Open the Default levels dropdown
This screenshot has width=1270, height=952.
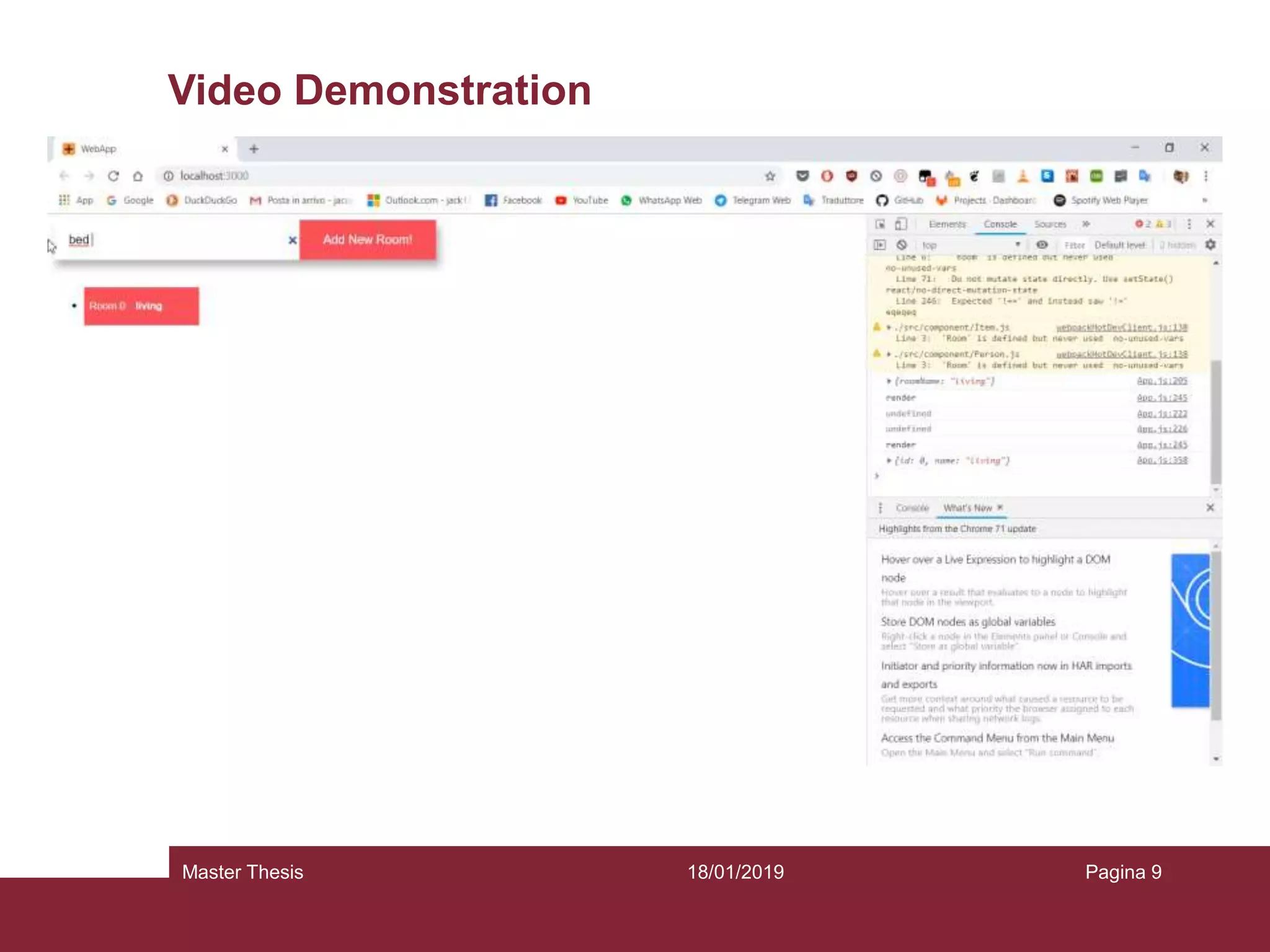tap(1121, 245)
